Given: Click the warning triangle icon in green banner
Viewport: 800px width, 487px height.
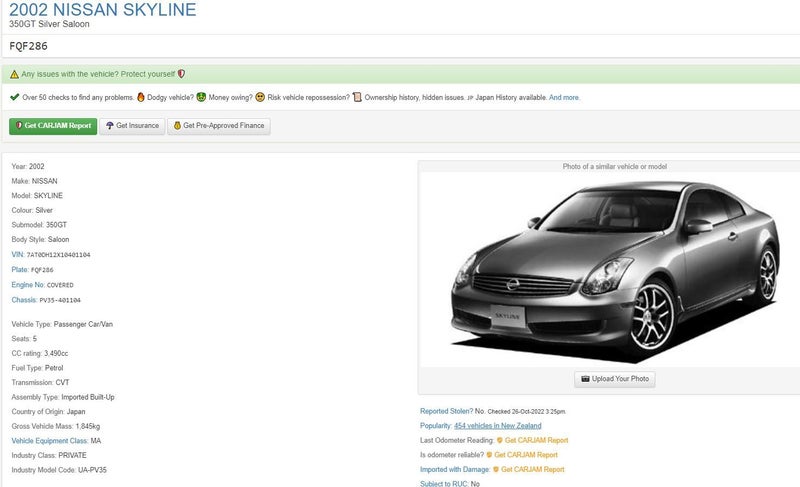Looking at the screenshot, I should tap(14, 74).
